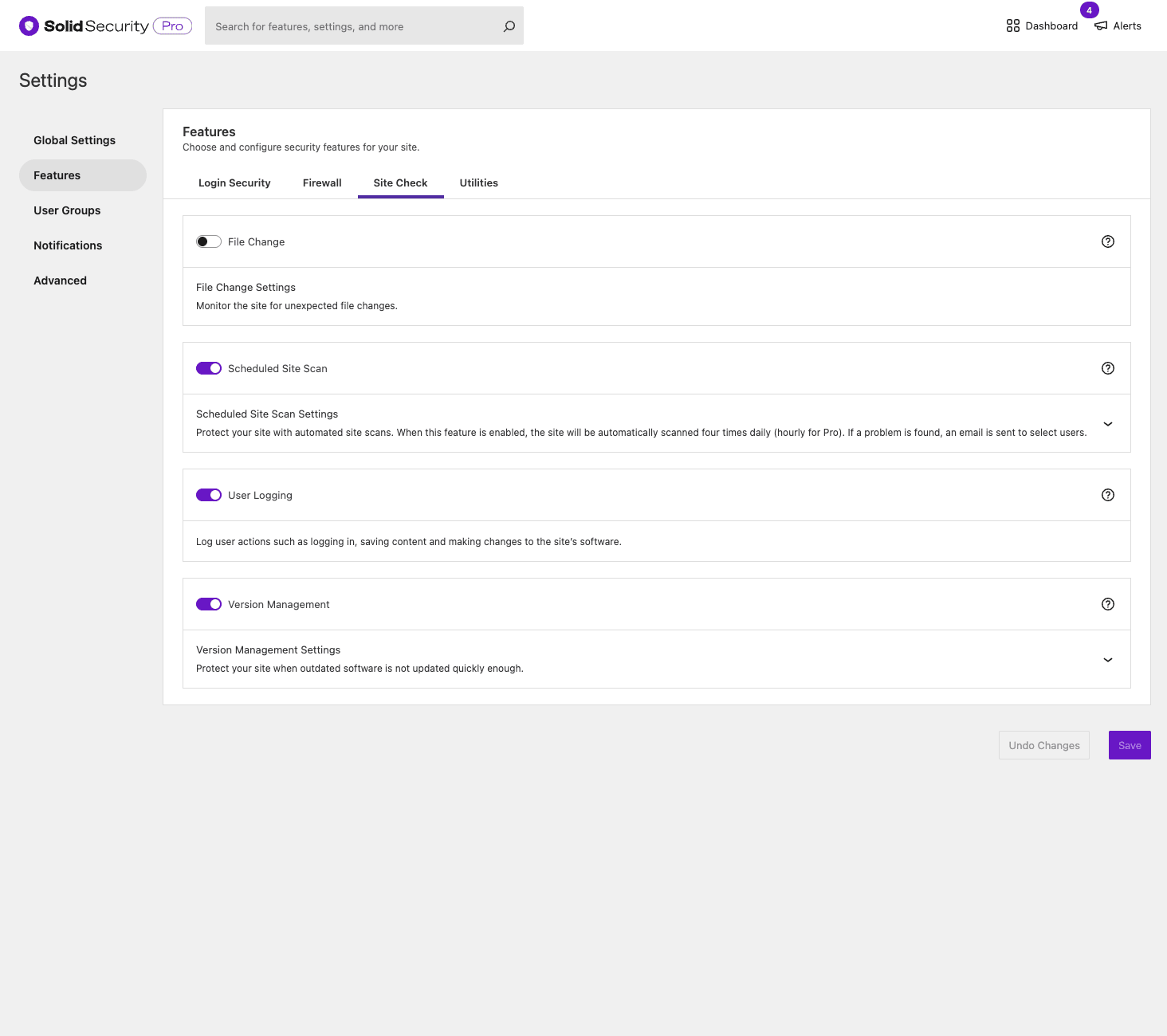Click the search magnifier icon
Image resolution: width=1167 pixels, height=1036 pixels.
point(509,26)
